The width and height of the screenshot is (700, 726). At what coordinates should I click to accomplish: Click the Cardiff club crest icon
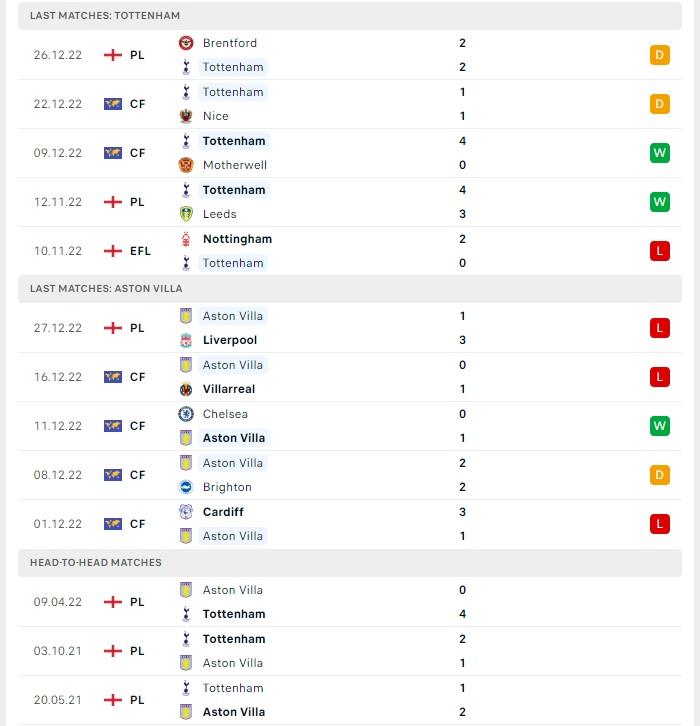tap(186, 512)
